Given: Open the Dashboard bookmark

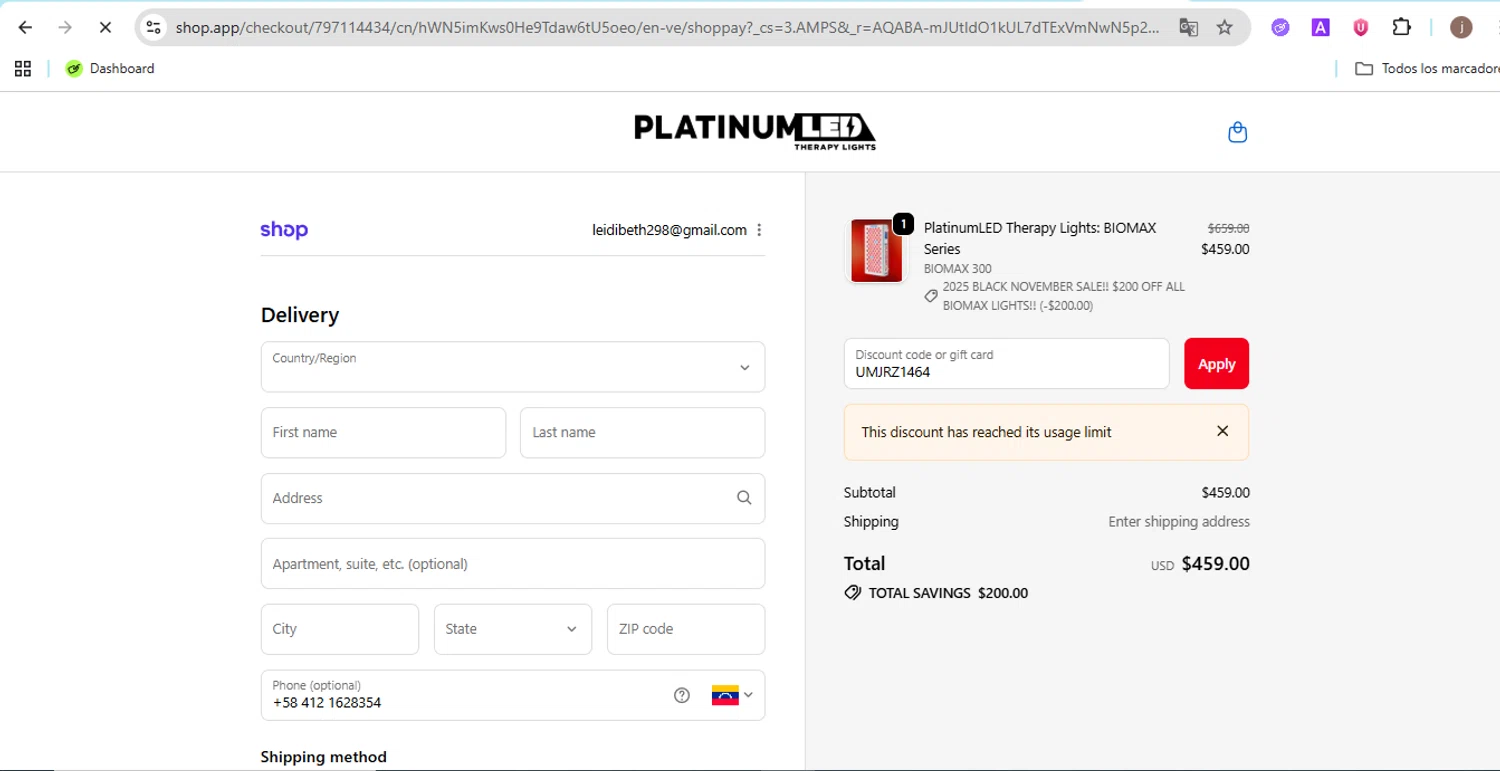Looking at the screenshot, I should pyautogui.click(x=110, y=68).
